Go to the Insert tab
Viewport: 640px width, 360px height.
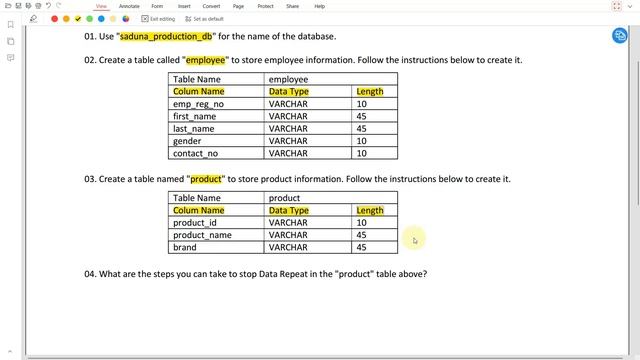(184, 6)
